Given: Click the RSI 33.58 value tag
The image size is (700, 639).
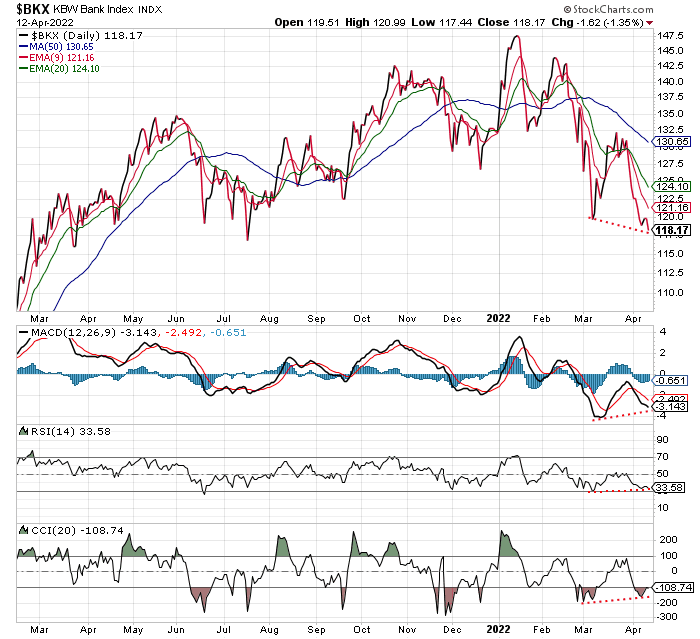Looking at the screenshot, I should tap(669, 488).
